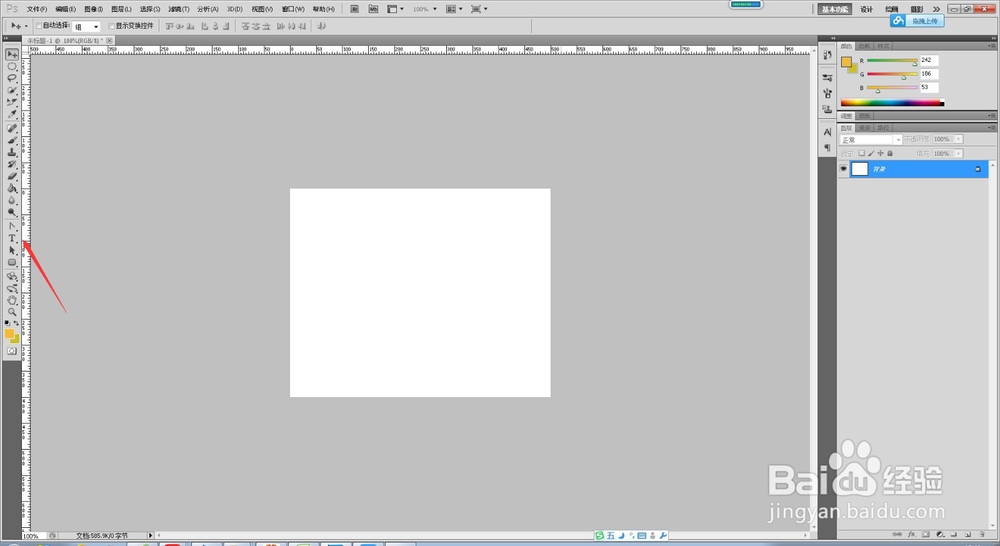Select the Dodge tool

tap(12, 213)
